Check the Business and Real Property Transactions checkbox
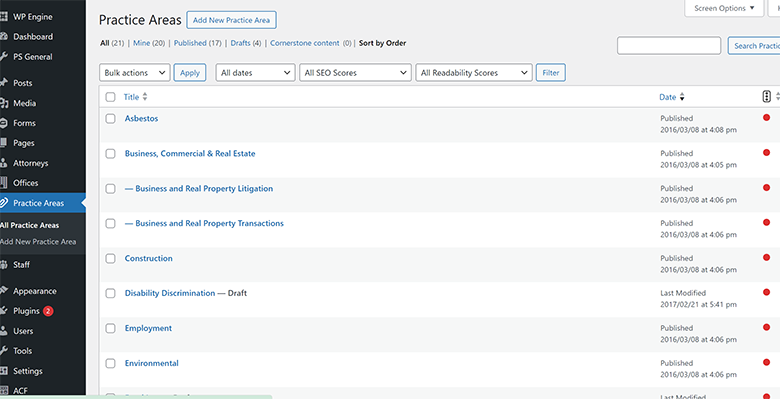The image size is (780, 399). coord(110,223)
